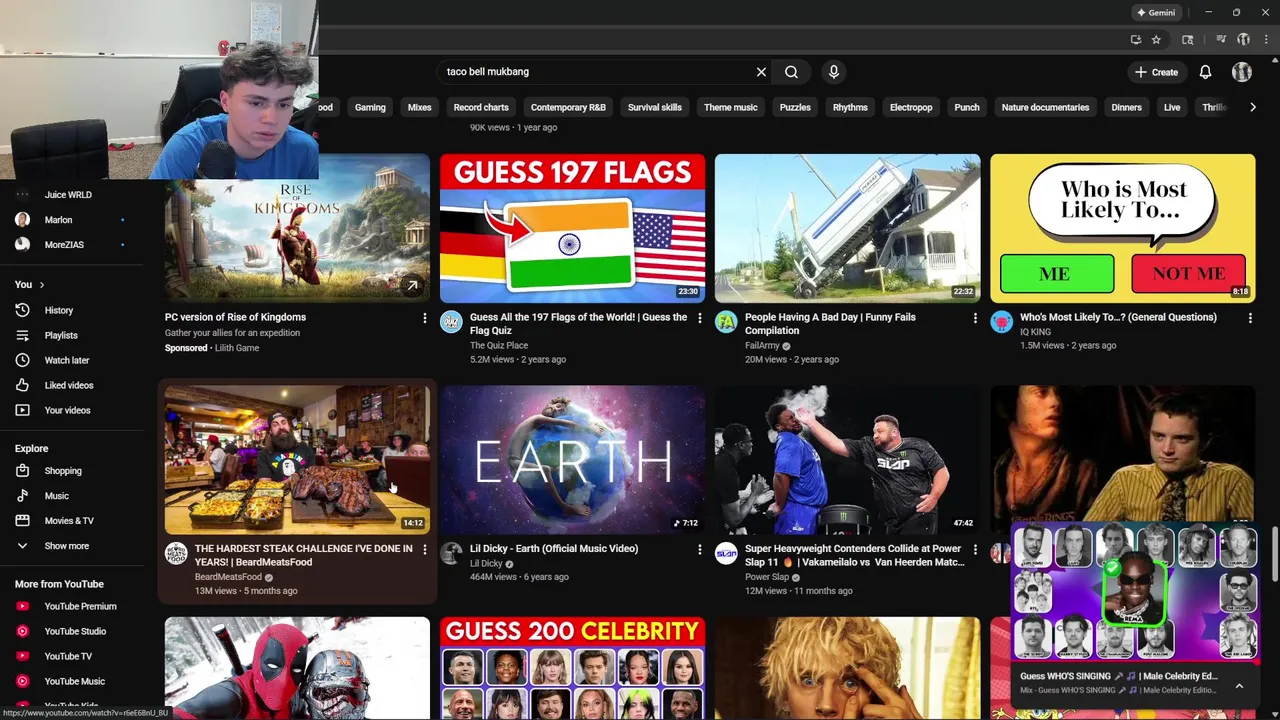Open Liked videos in the sidebar
Viewport: 1280px width, 720px height.
point(68,385)
